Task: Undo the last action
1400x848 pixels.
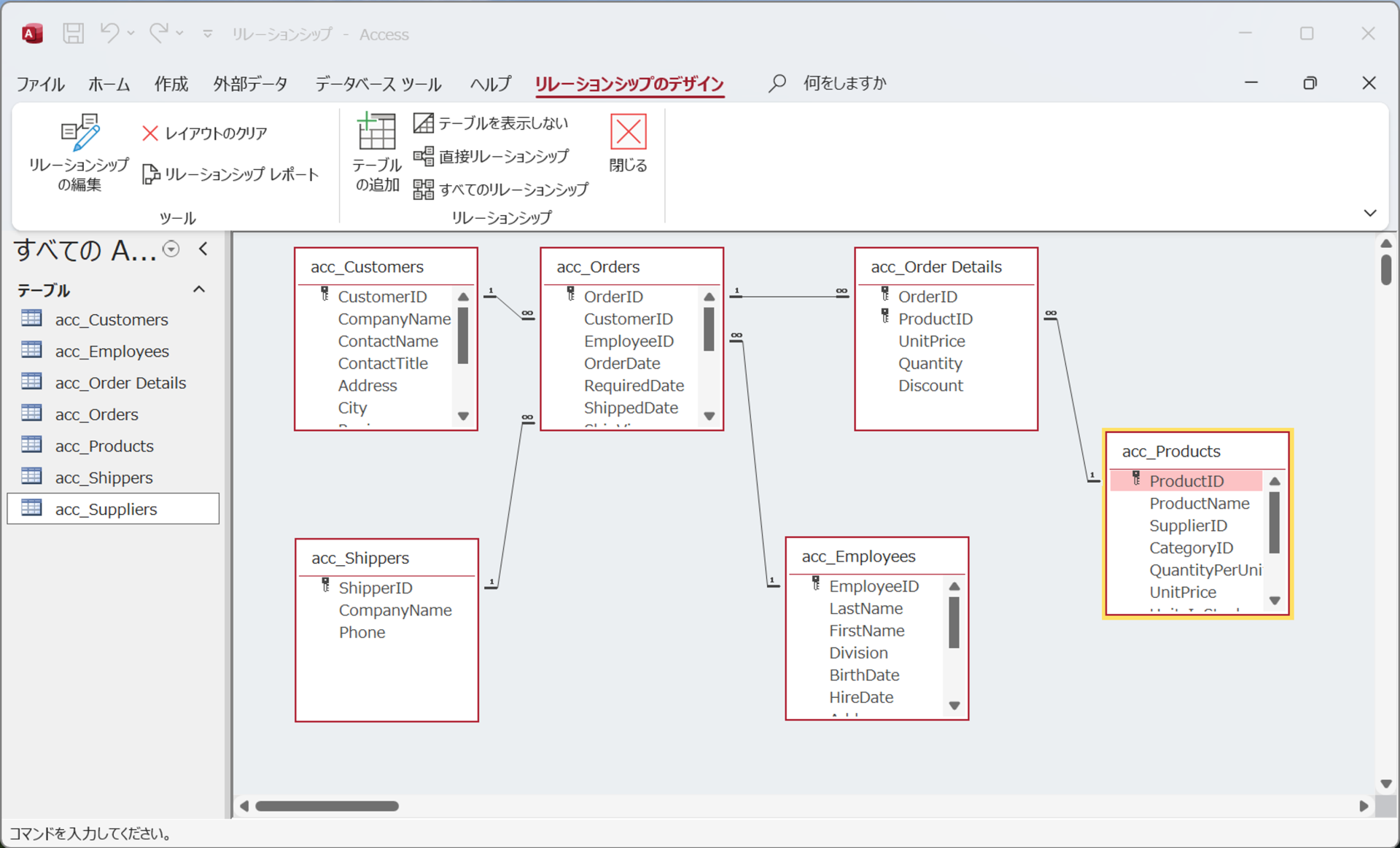Action: (x=109, y=33)
